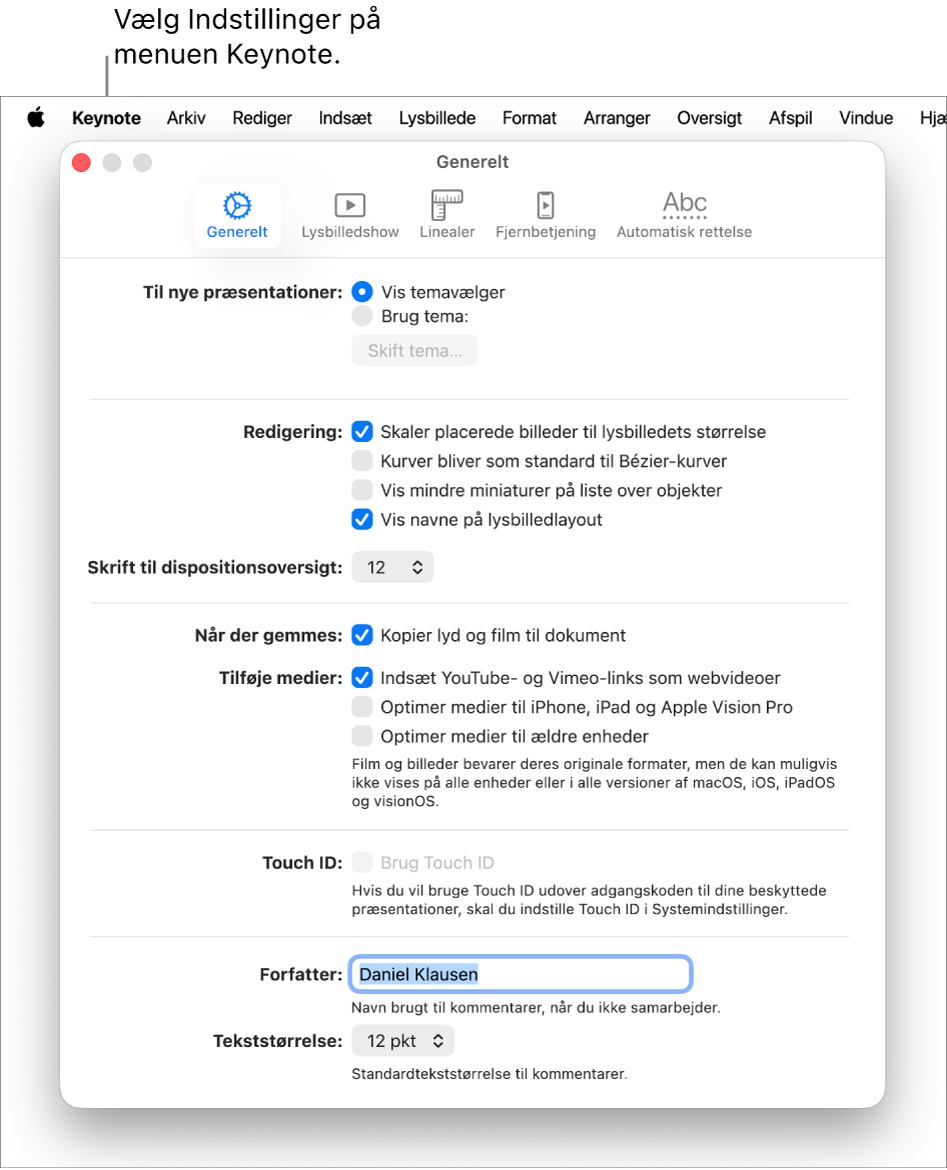Toggle Kopier lyd og film til dokument
This screenshot has height=1170, width=947.
coord(362,635)
